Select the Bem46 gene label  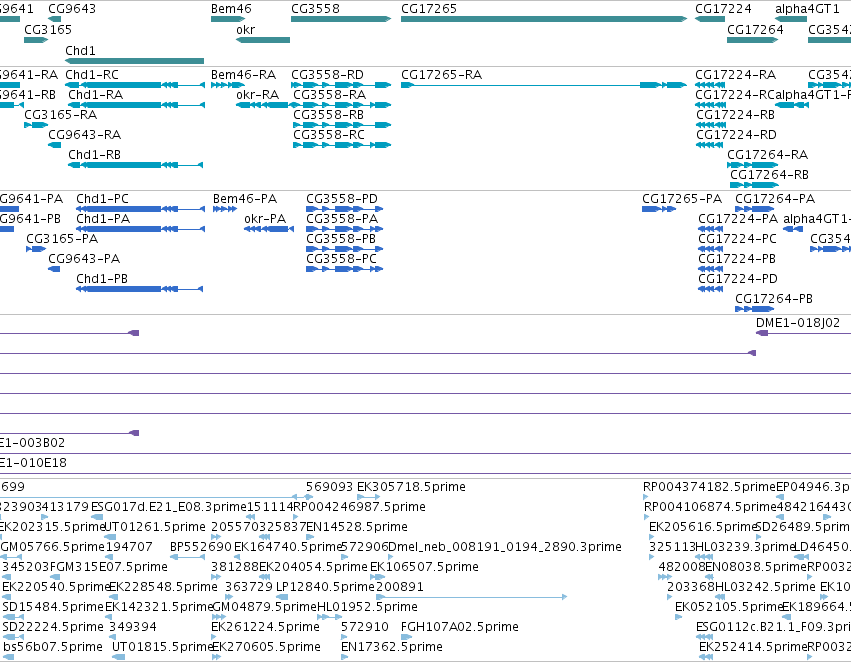click(x=231, y=9)
